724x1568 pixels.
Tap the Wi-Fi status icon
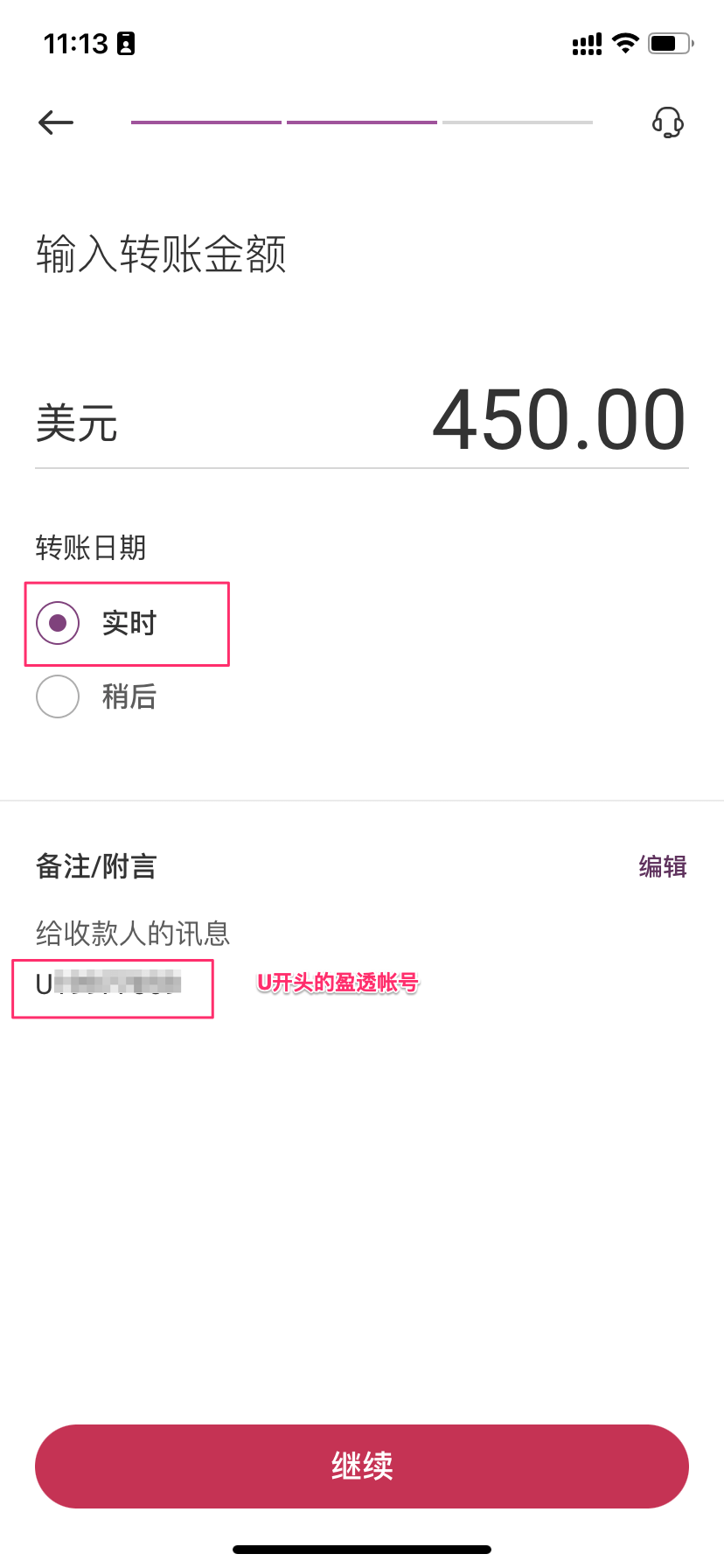625,43
